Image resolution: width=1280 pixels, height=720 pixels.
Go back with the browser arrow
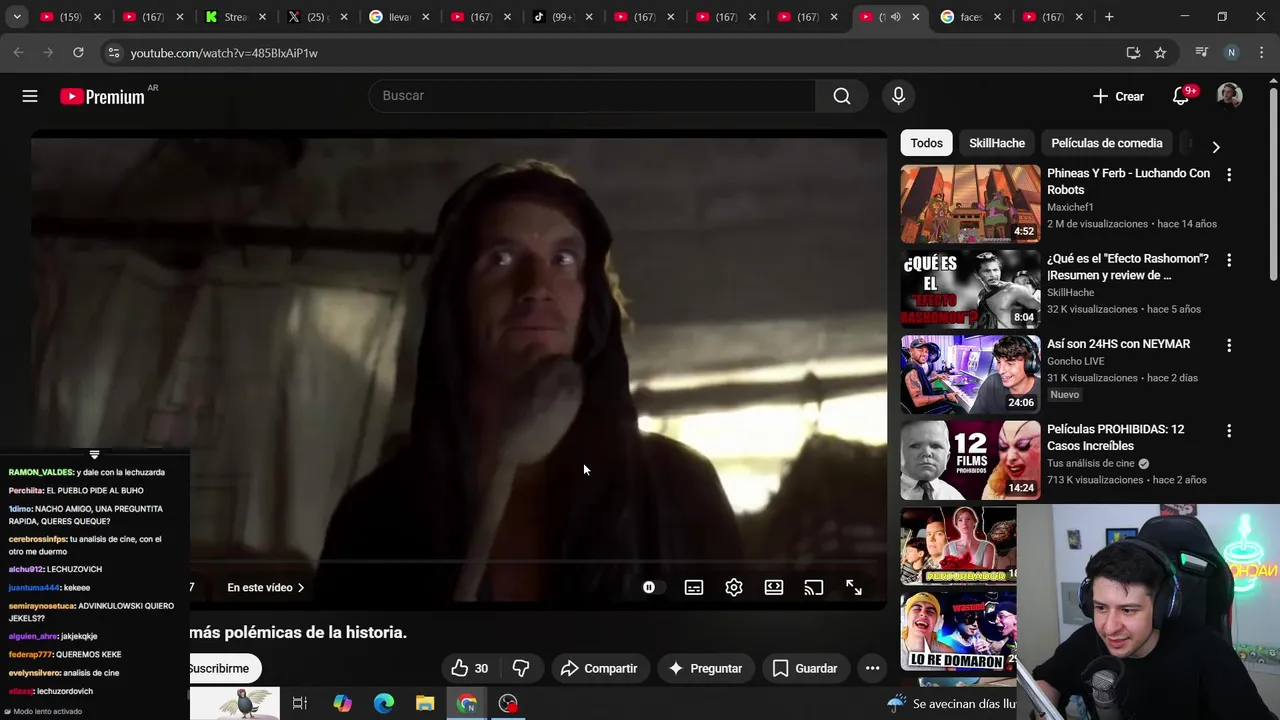(x=18, y=53)
